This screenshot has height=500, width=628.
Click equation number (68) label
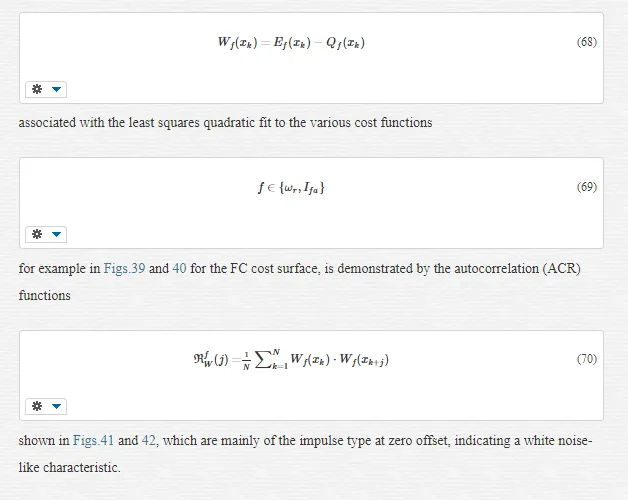(587, 42)
